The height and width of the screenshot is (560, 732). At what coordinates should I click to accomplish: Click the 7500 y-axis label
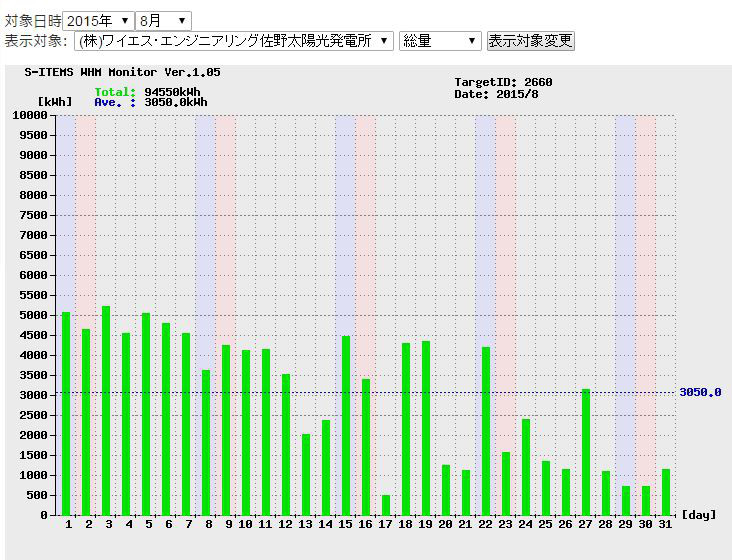(33, 215)
